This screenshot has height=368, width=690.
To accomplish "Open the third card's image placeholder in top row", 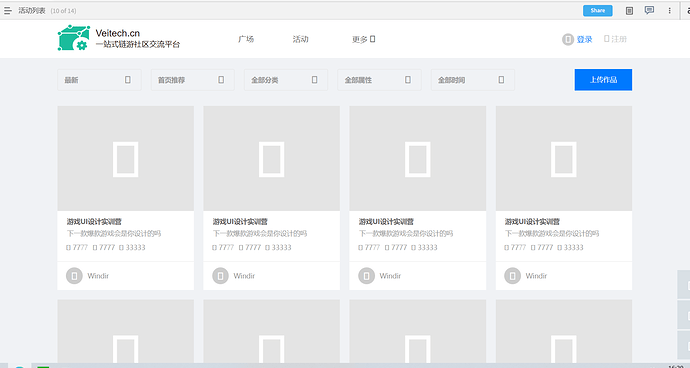I will (418, 158).
